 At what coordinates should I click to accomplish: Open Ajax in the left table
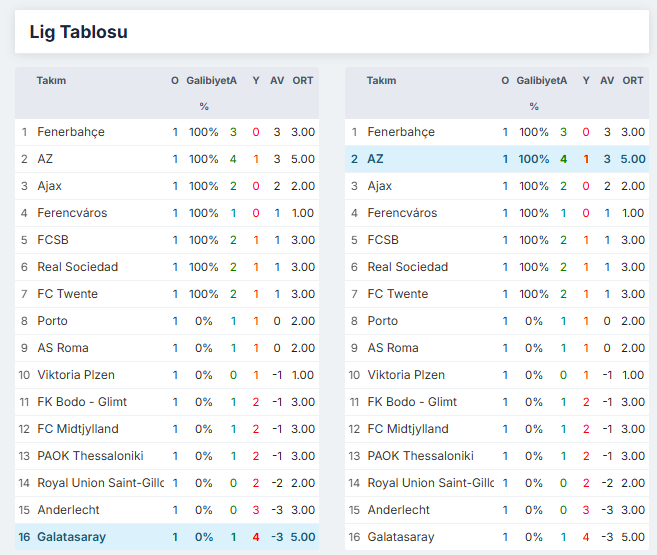click(x=50, y=186)
